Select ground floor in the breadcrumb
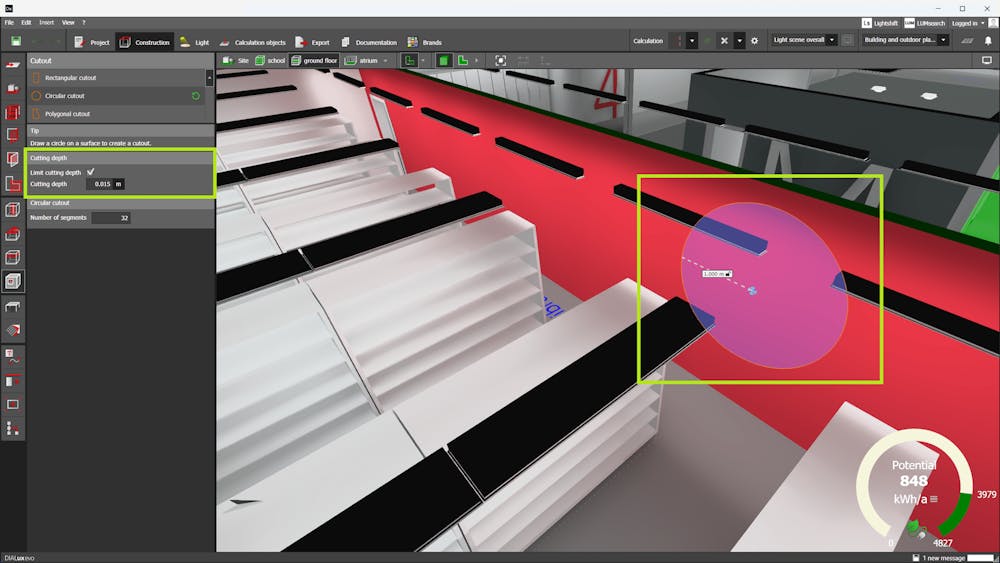This screenshot has width=1000, height=563. click(x=314, y=61)
